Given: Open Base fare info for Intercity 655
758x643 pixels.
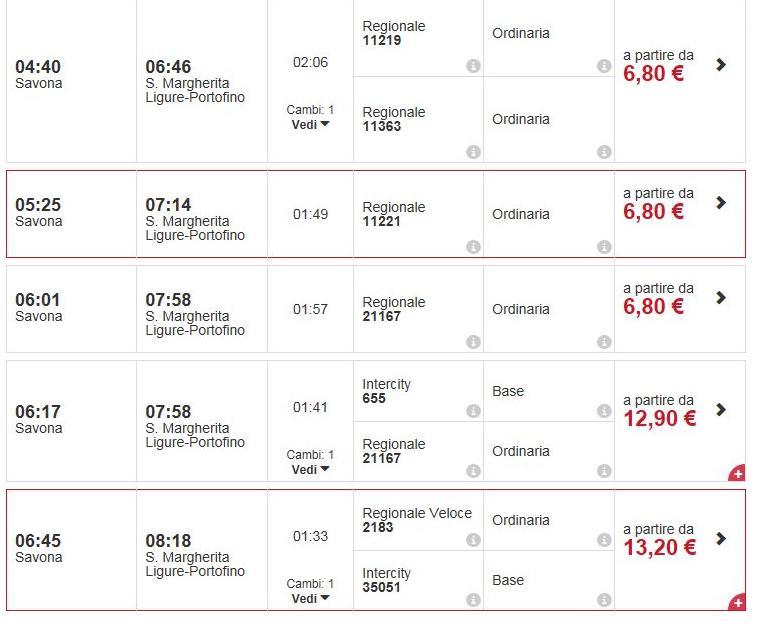Looking at the screenshot, I should [x=604, y=411].
